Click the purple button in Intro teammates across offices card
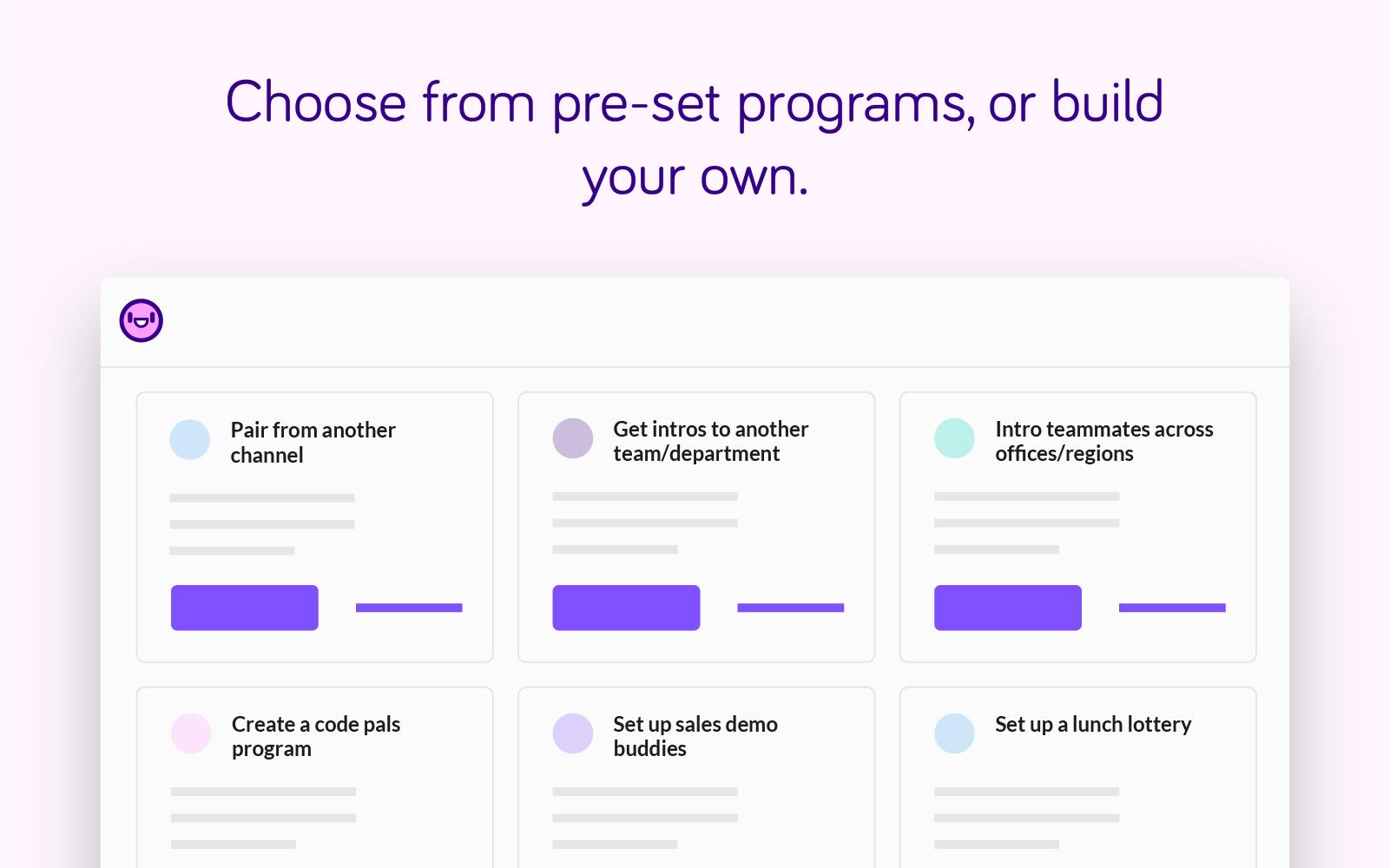The height and width of the screenshot is (868, 1390). tap(1008, 608)
